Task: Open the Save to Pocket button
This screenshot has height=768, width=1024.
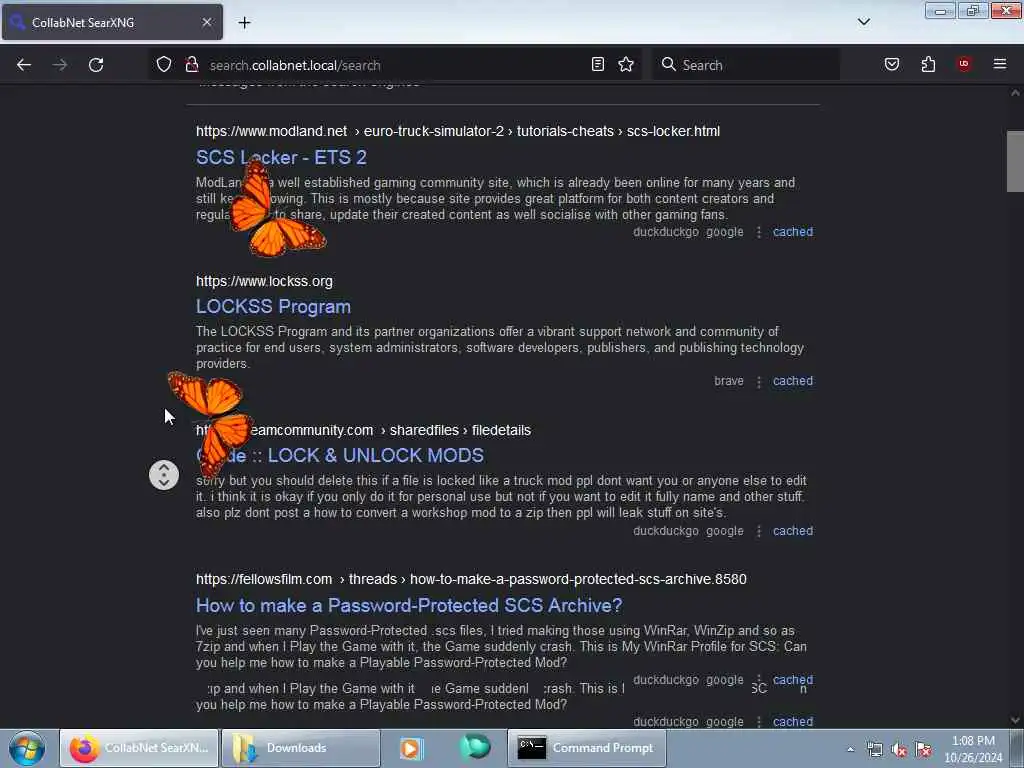Action: click(x=892, y=65)
